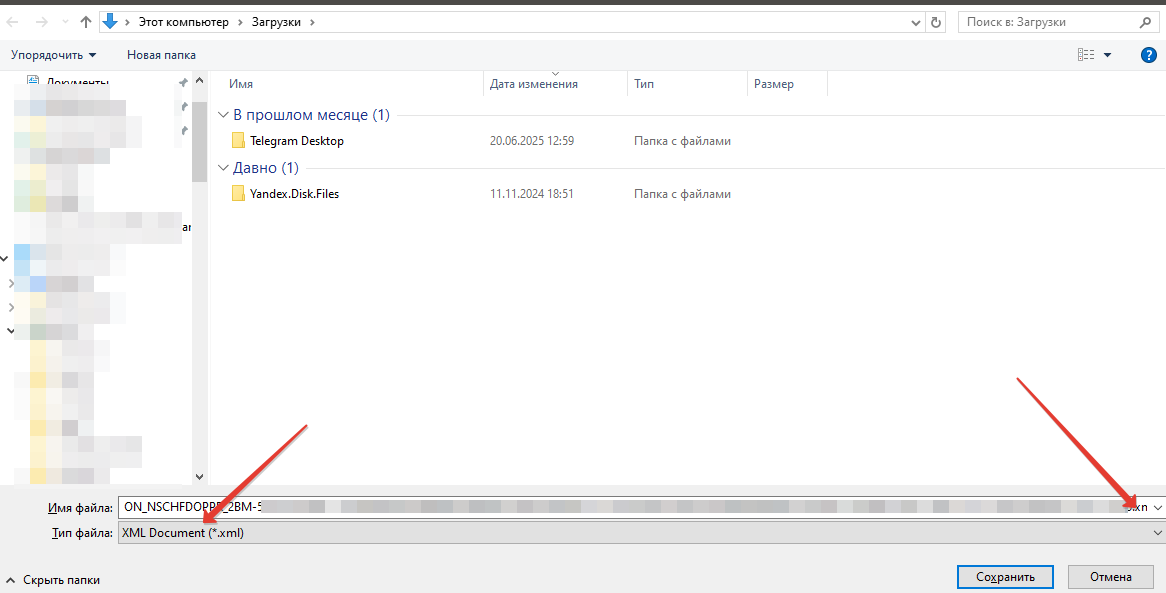This screenshot has height=593, width=1166.
Task: Click the Refresh button in address bar
Action: click(936, 22)
